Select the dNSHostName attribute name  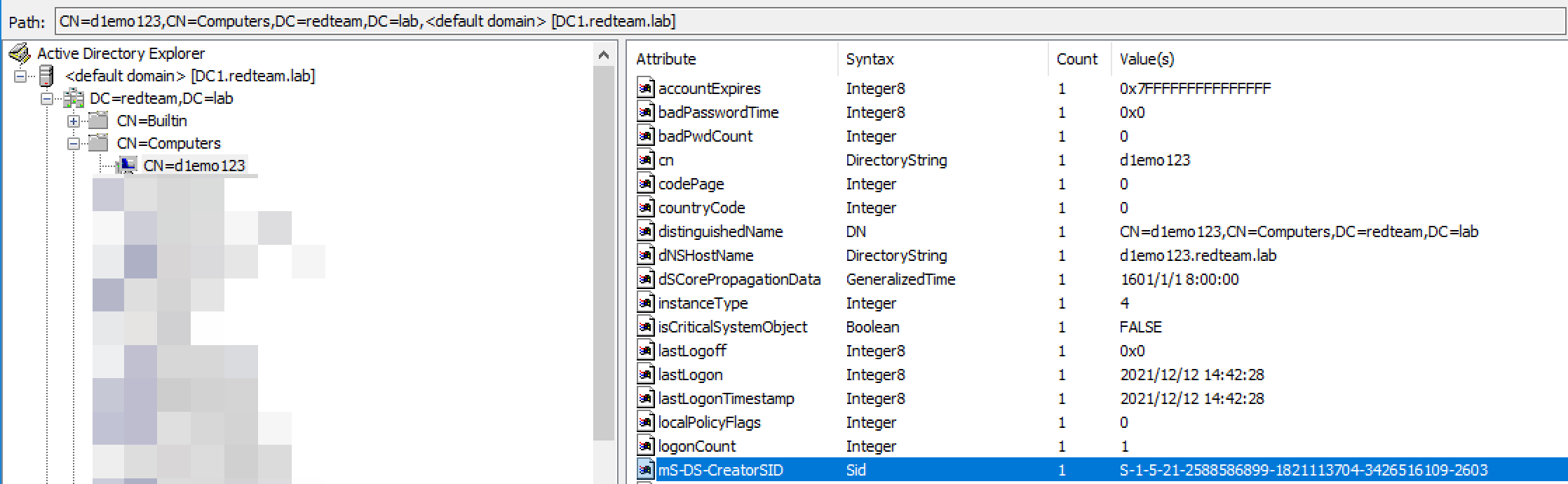coord(706,255)
